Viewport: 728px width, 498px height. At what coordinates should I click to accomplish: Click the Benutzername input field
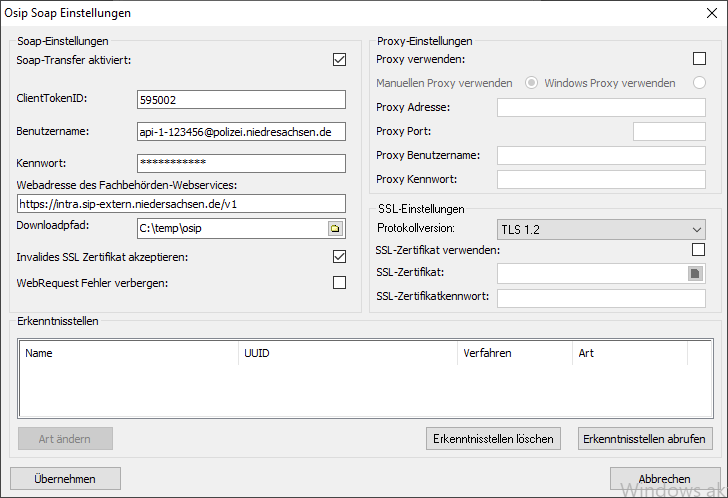(x=240, y=131)
